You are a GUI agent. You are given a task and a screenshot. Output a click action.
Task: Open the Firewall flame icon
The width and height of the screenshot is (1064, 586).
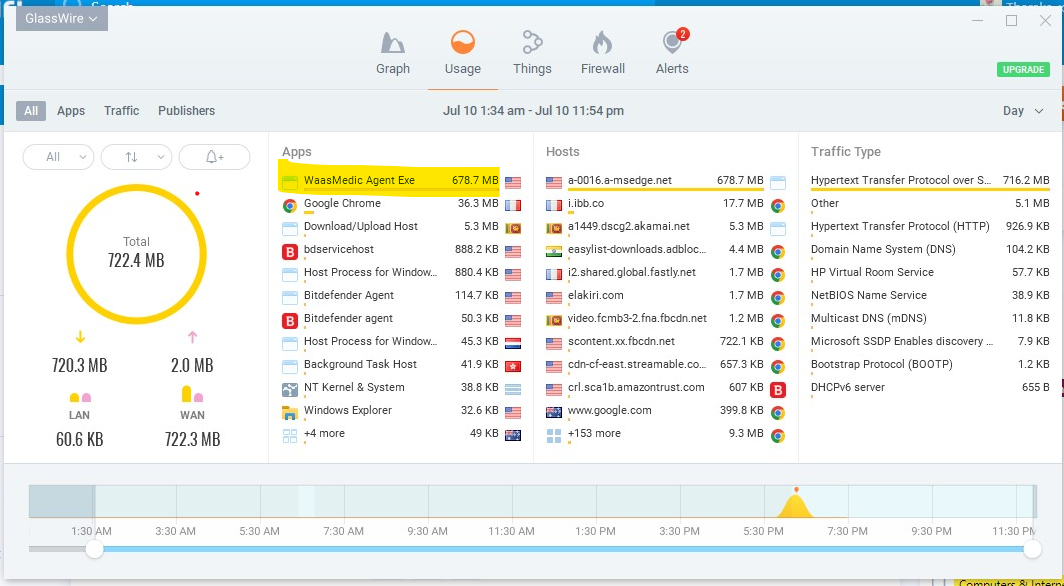(x=602, y=43)
